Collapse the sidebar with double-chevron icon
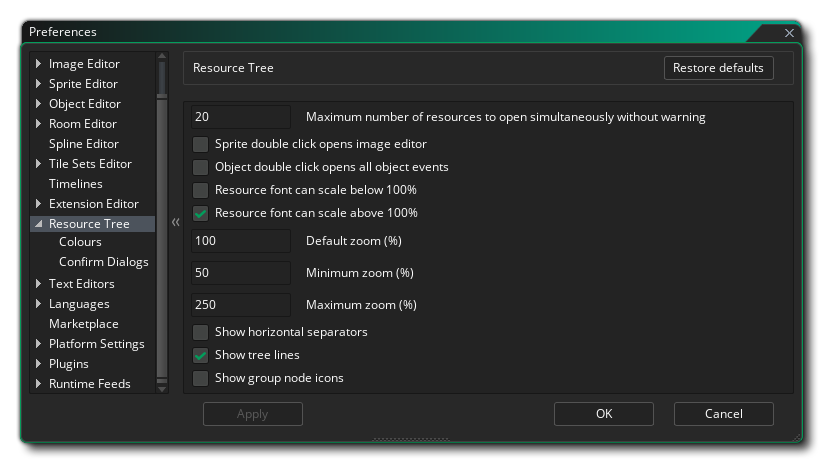The width and height of the screenshot is (823, 463). (x=175, y=223)
